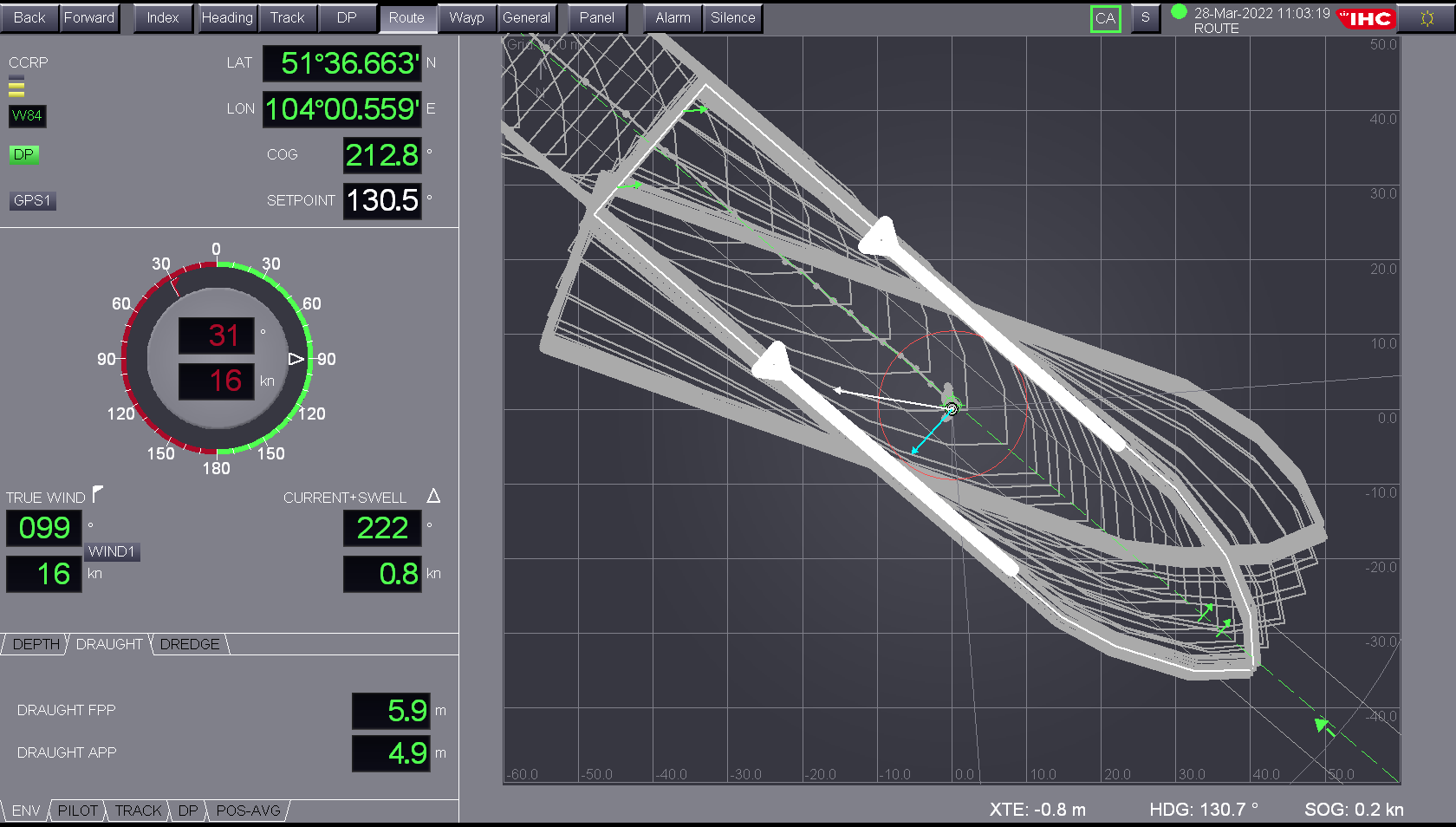The height and width of the screenshot is (827, 1456).
Task: Click the True Wind flag icon
Action: coord(97,494)
